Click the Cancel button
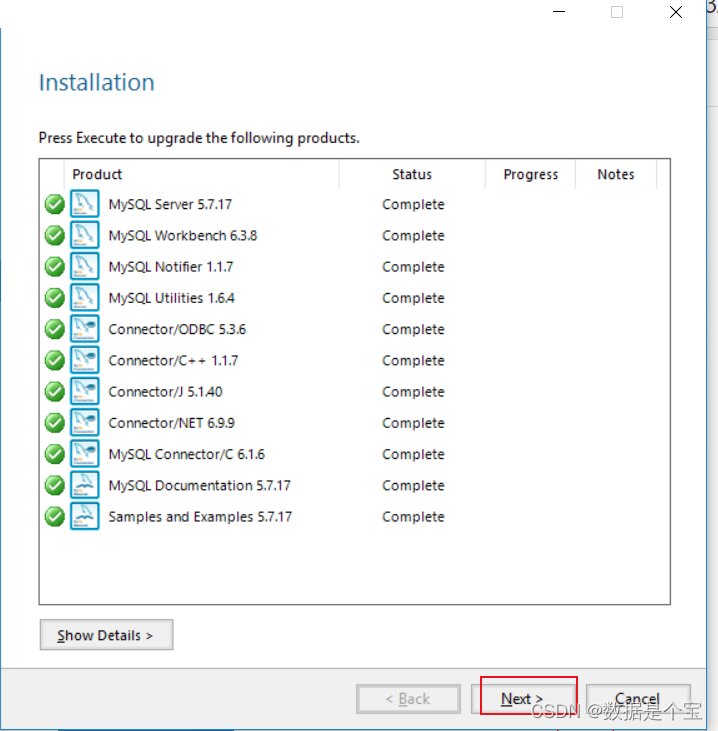Screen dimensions: 718x731 pos(638,698)
